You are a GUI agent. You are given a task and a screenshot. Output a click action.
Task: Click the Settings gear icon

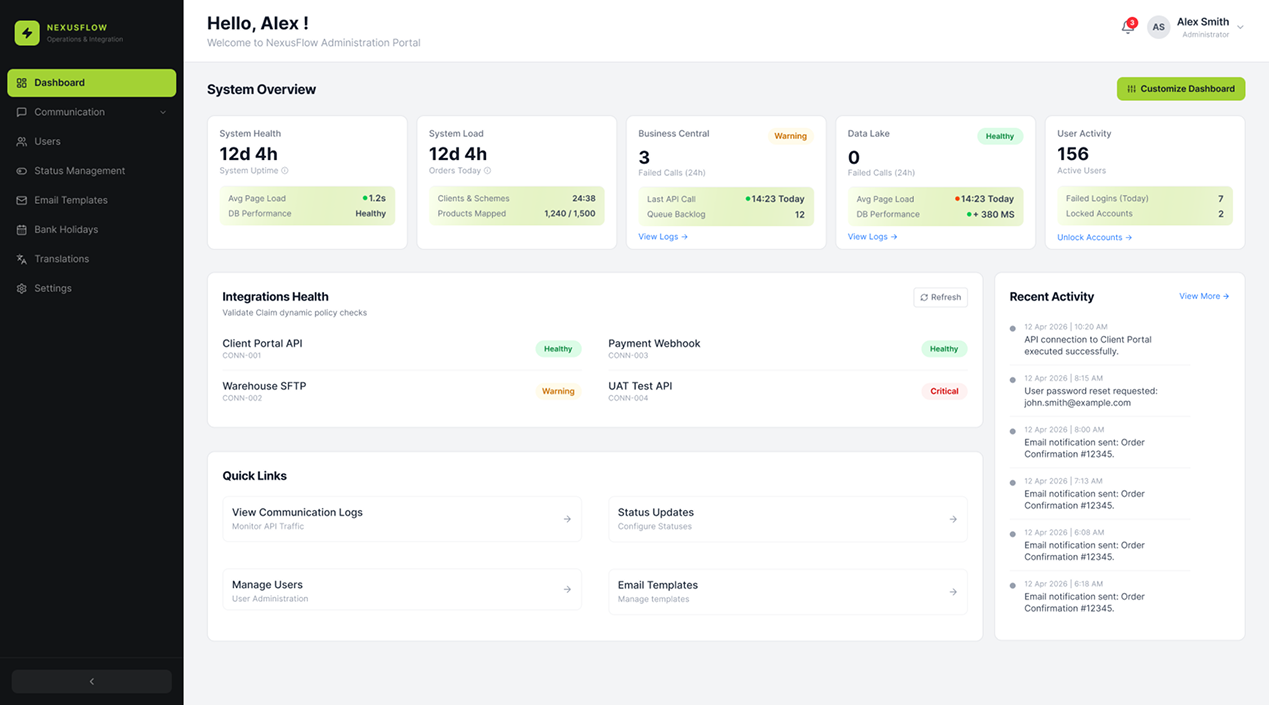(22, 288)
